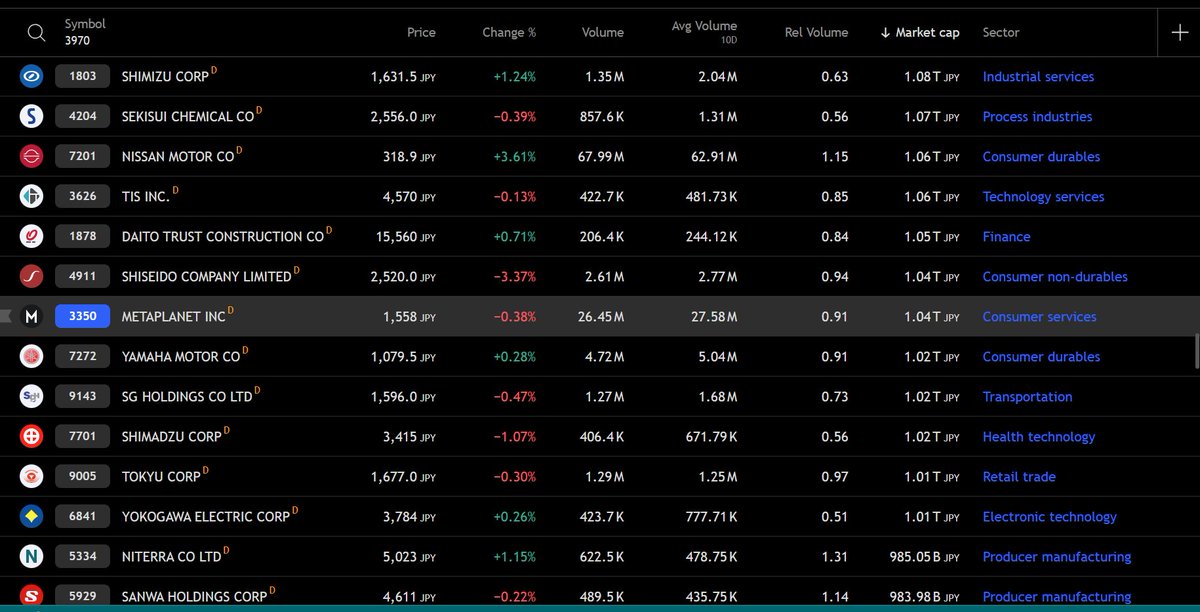
Task: Sort by the Rel Volume column header
Action: point(816,32)
